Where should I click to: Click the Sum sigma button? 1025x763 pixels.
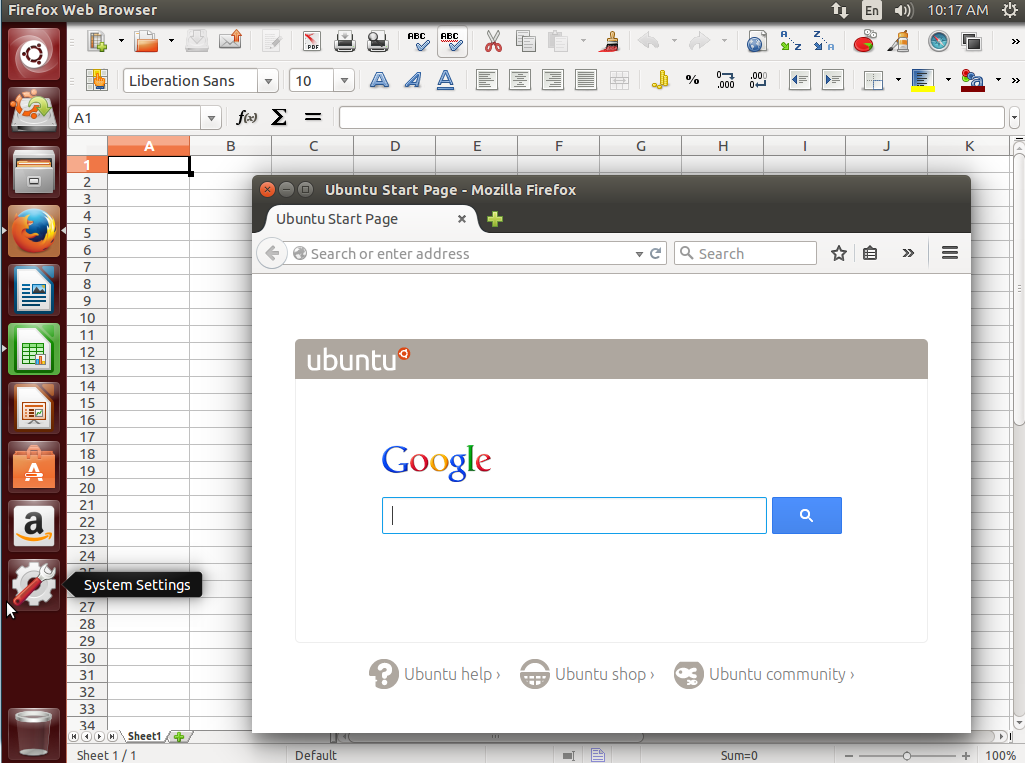(x=279, y=118)
